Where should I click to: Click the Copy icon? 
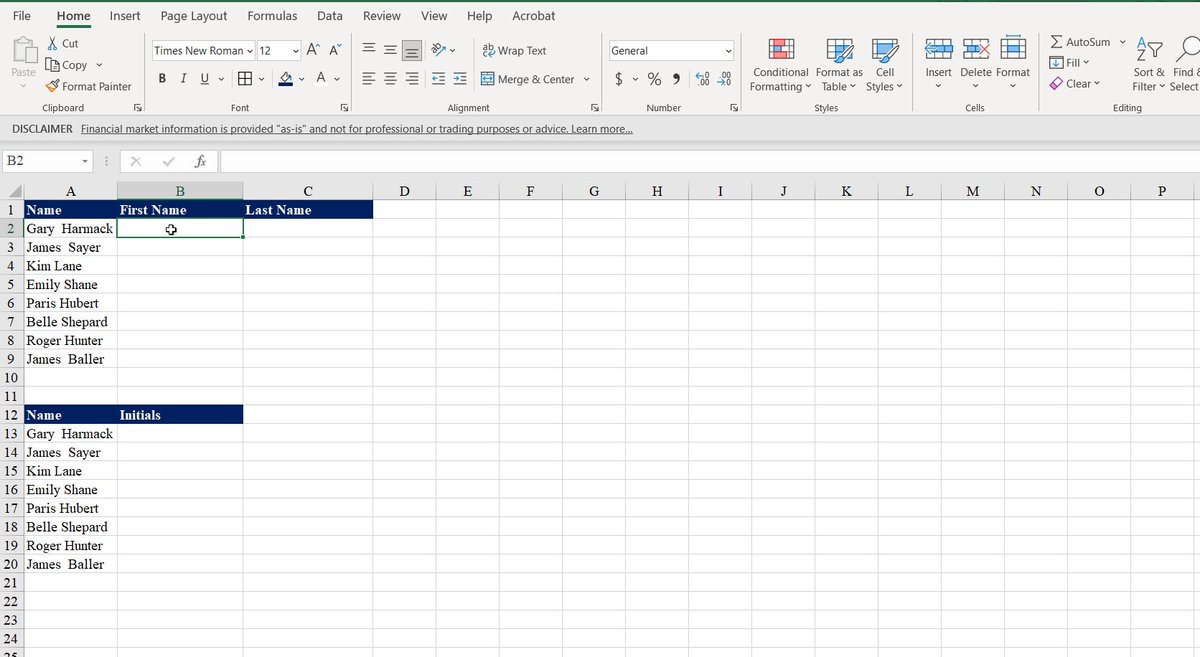coord(53,65)
